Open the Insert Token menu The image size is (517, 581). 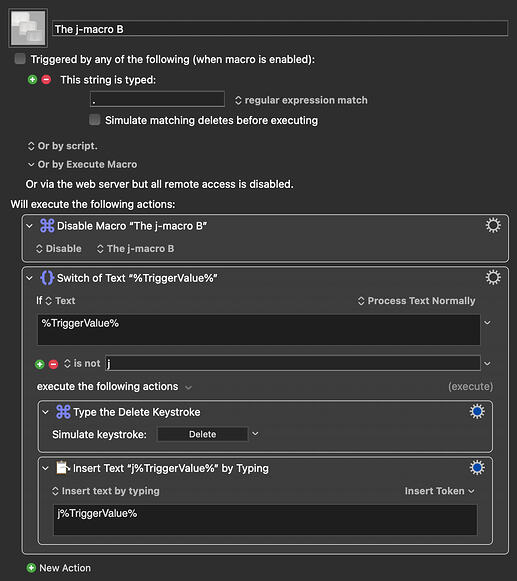pos(440,491)
